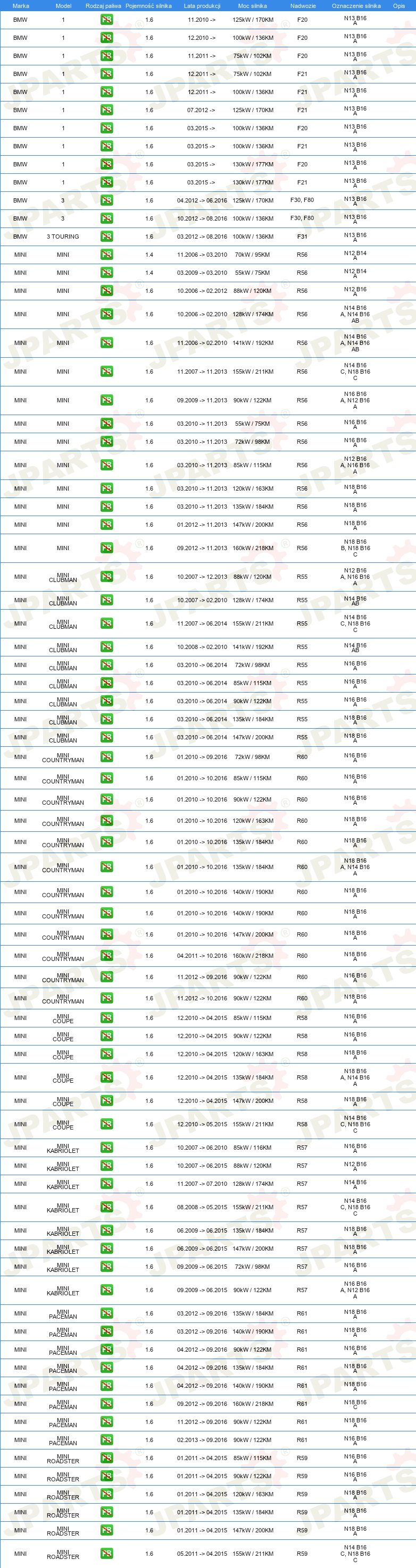
Task: Click the Moc silnika column header
Action: pyautogui.click(x=252, y=6)
